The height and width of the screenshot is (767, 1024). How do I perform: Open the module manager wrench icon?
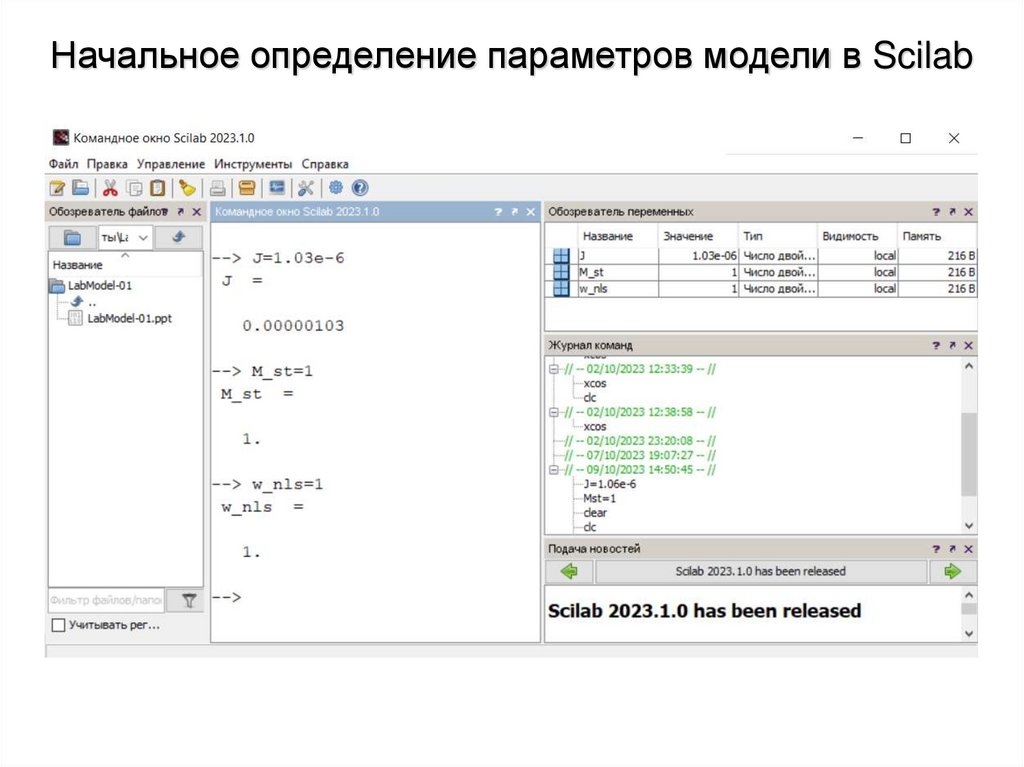point(305,187)
